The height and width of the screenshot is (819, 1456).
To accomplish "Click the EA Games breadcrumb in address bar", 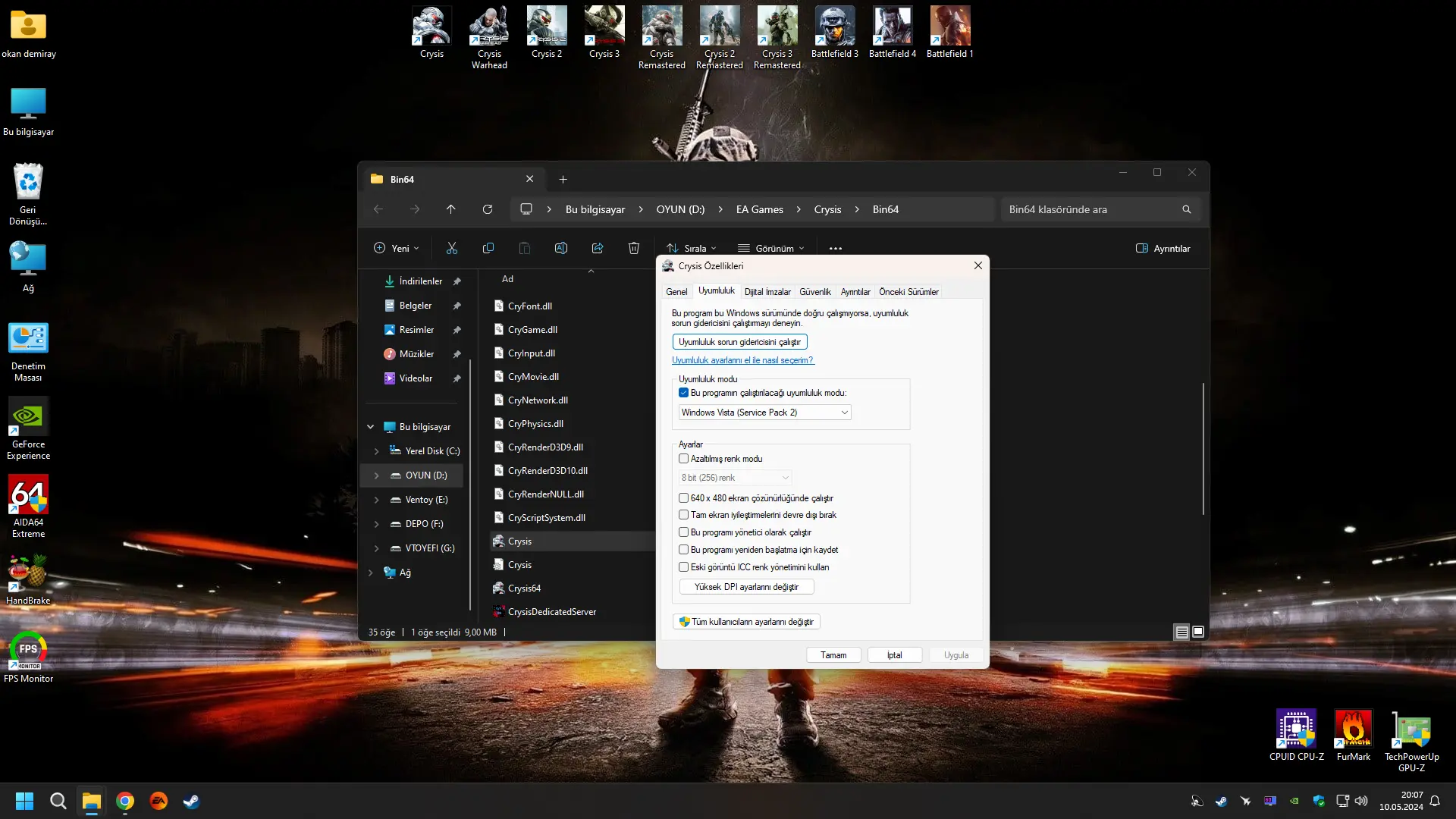I will (x=759, y=209).
